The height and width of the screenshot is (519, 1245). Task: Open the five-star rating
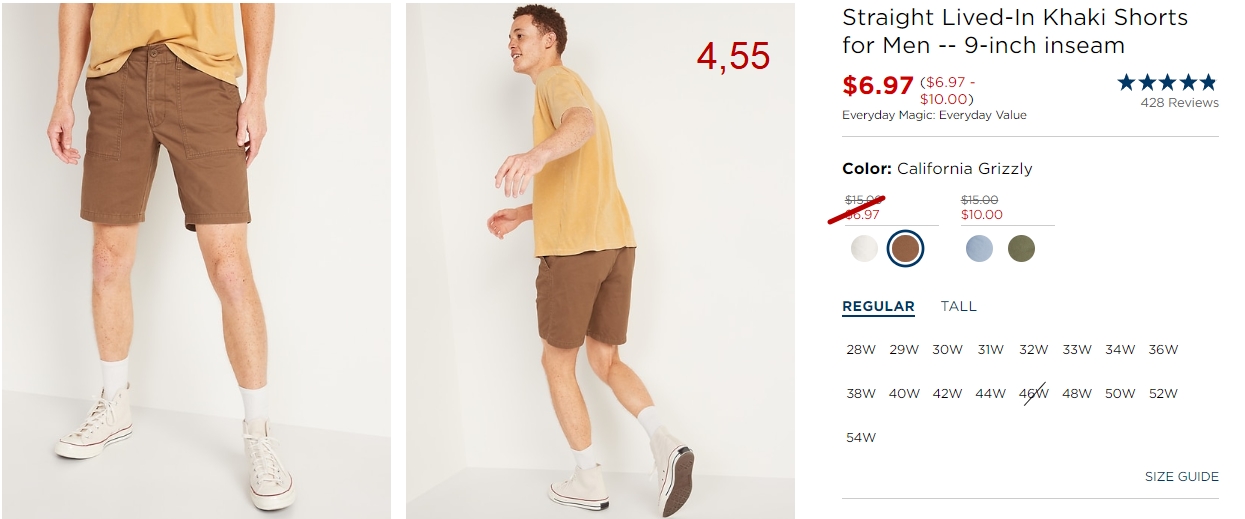click(x=1167, y=82)
